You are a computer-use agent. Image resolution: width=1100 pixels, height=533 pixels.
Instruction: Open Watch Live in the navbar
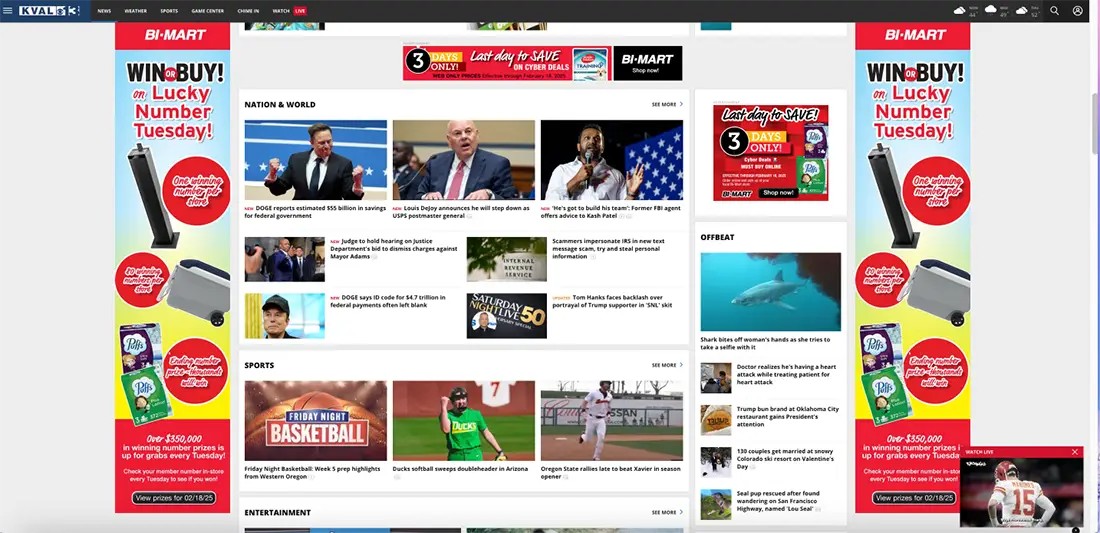tap(289, 11)
